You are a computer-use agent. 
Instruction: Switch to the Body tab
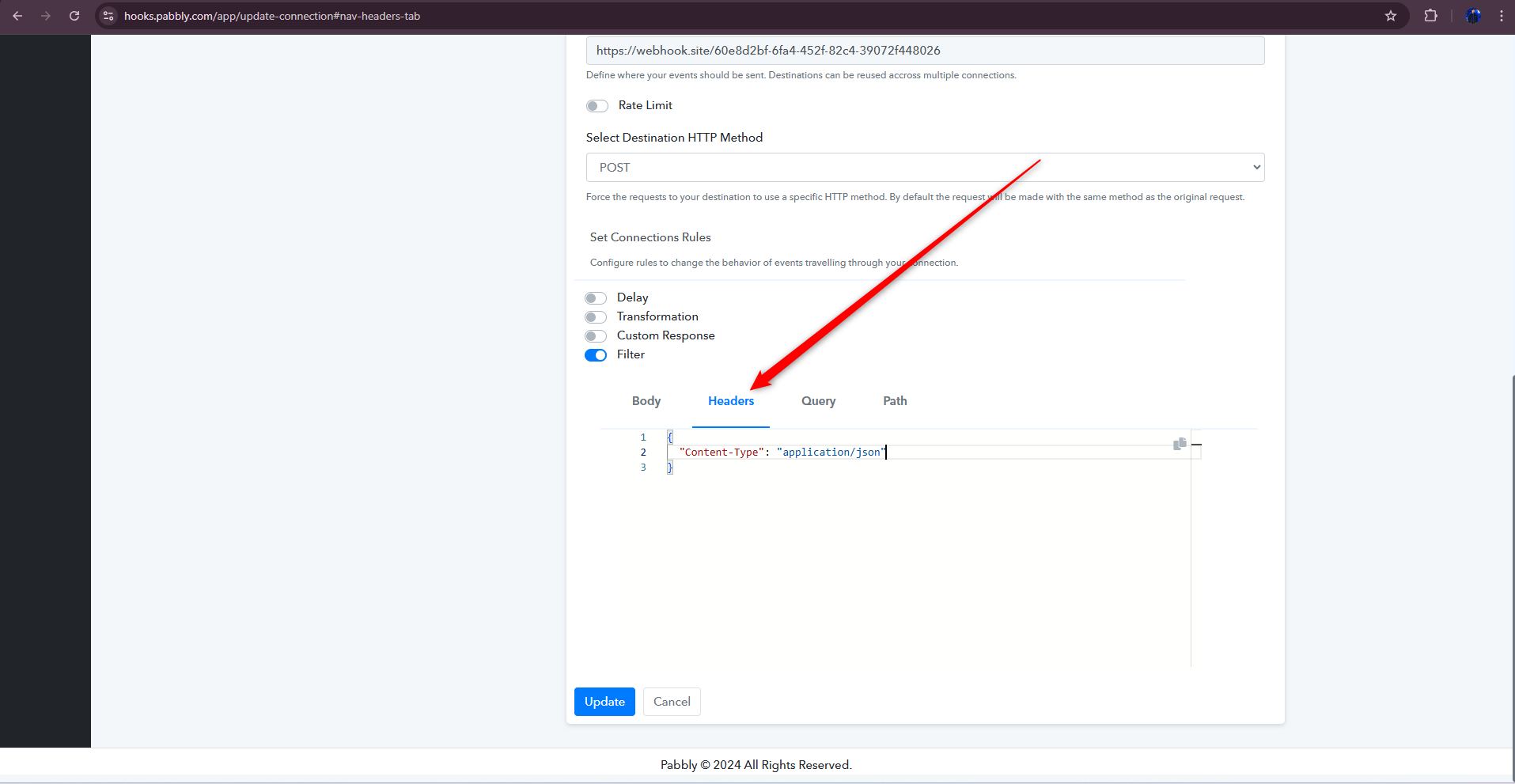click(x=646, y=401)
